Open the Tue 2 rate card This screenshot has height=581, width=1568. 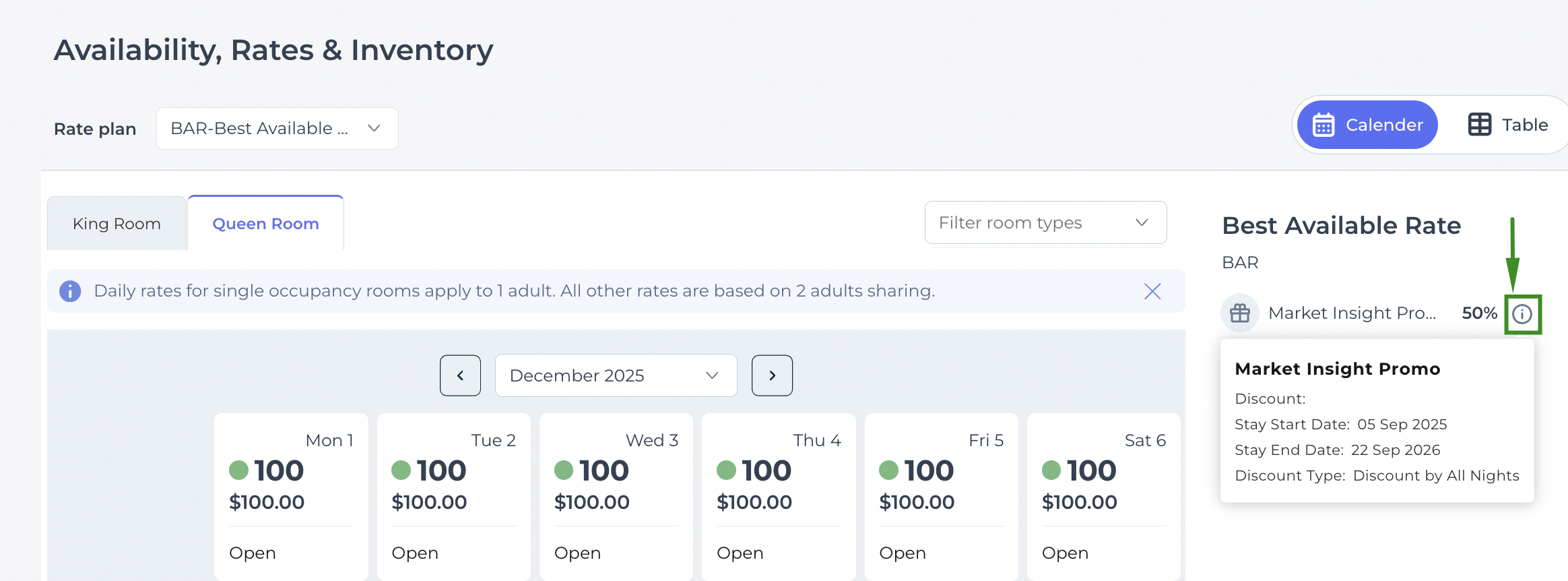point(453,496)
